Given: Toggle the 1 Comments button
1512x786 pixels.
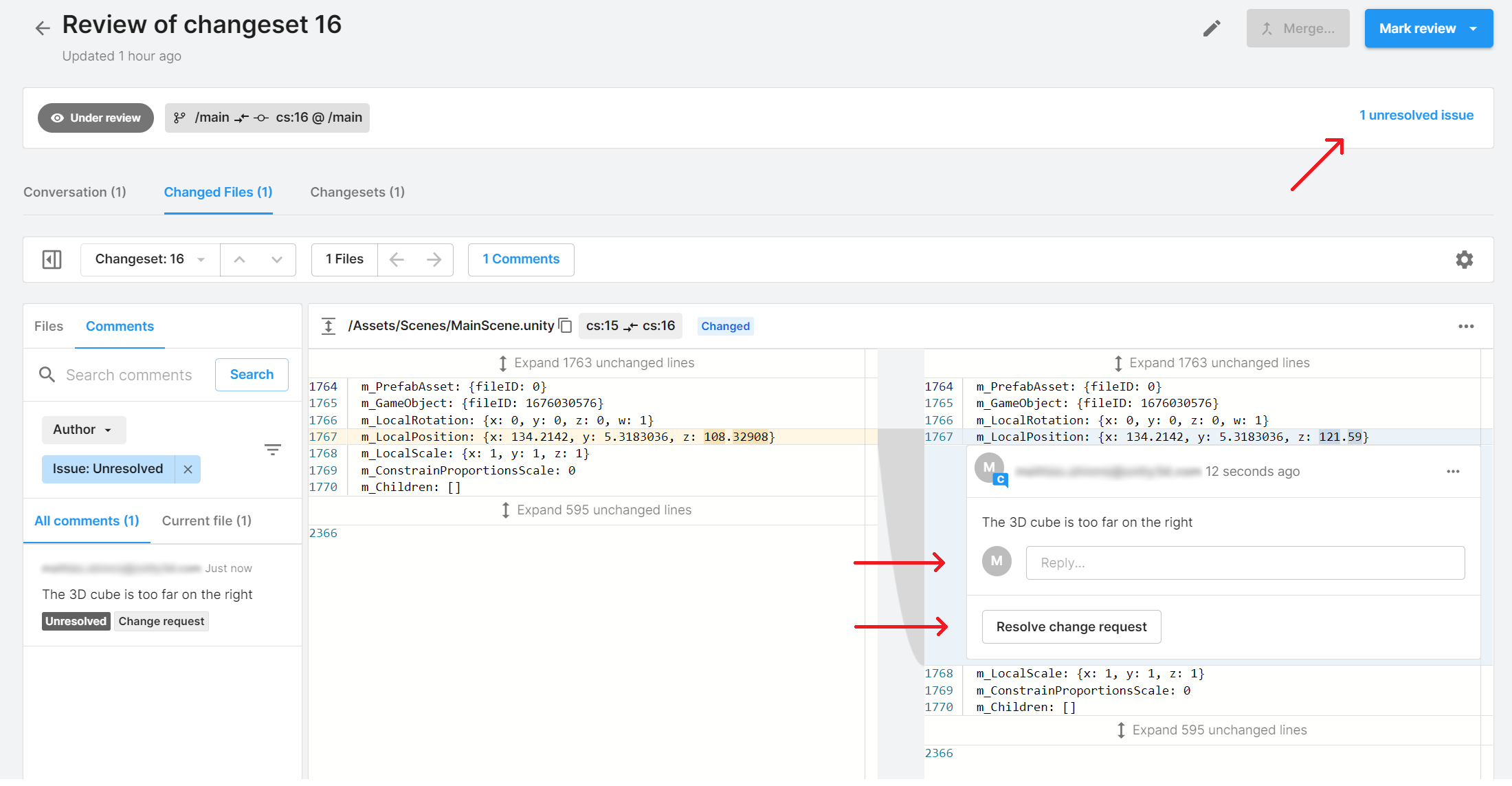Looking at the screenshot, I should pos(521,259).
